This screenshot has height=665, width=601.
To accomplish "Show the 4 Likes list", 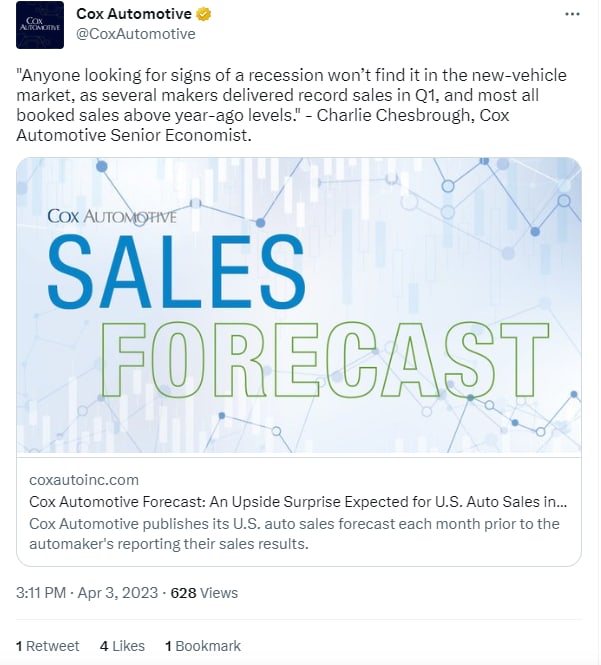I will (122, 646).
